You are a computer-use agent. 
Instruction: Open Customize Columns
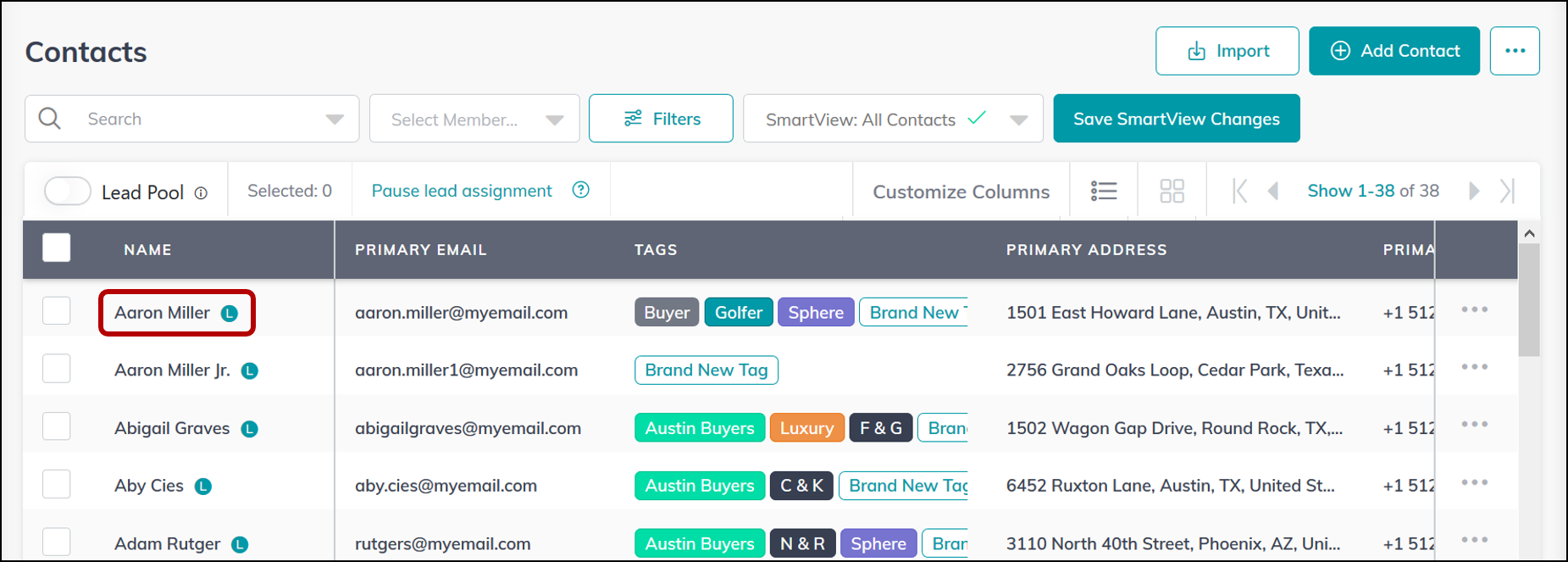tap(961, 192)
